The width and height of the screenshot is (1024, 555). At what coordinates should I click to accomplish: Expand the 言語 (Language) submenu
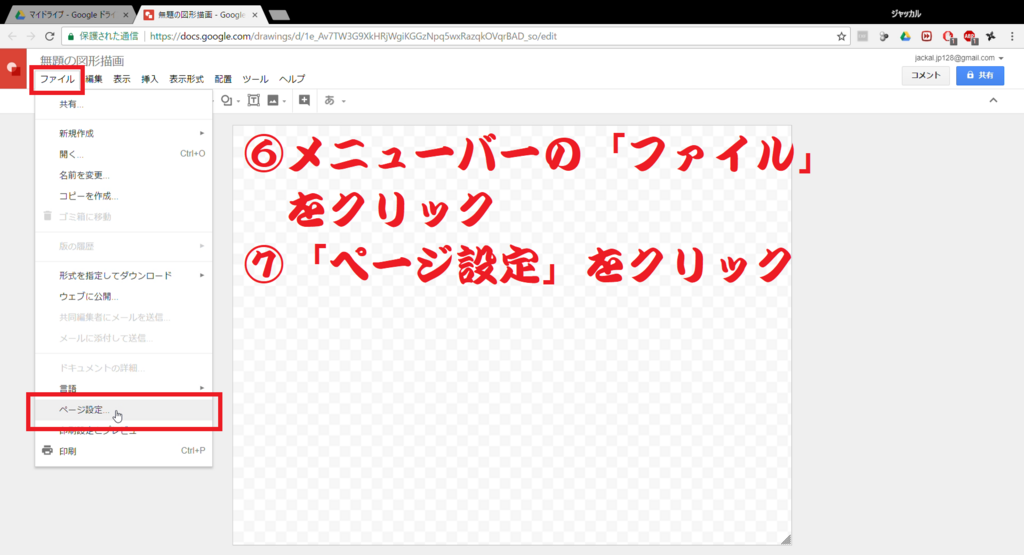point(123,388)
